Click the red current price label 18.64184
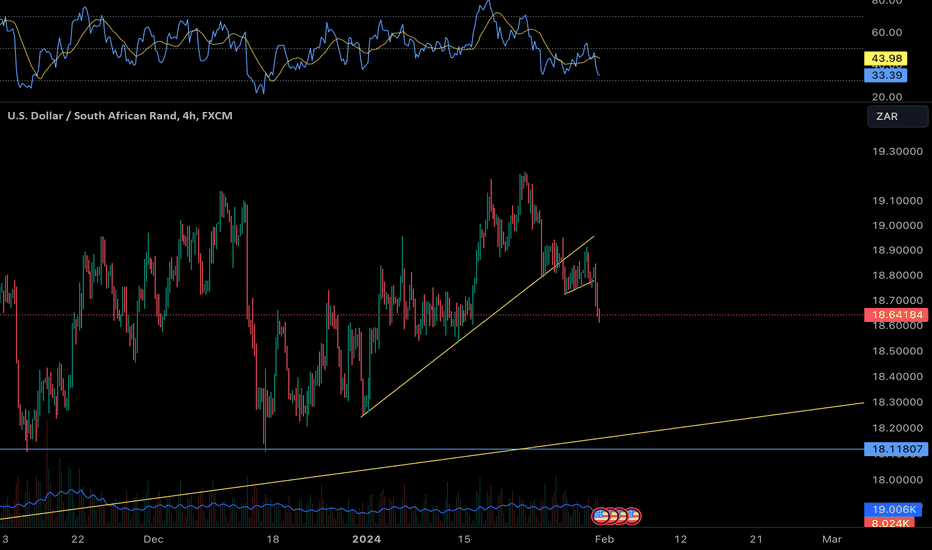 pos(896,315)
